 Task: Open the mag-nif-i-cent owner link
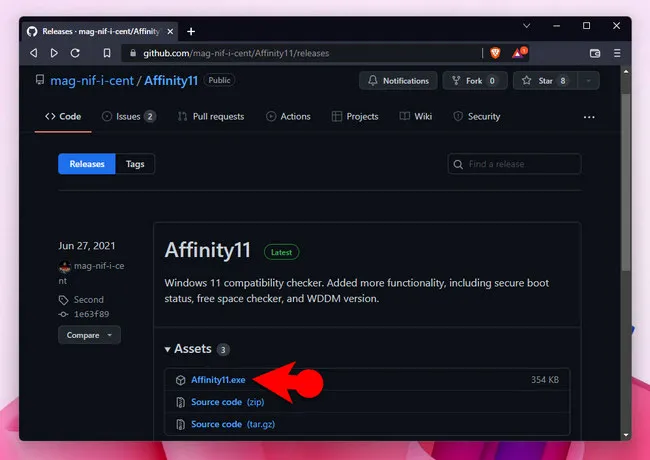point(92,80)
